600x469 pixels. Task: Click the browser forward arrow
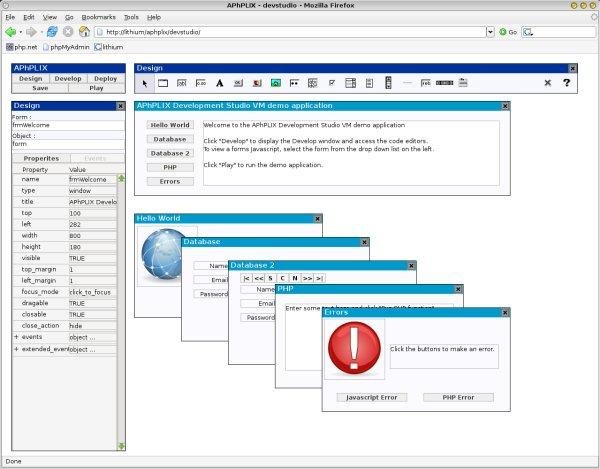pyautogui.click(x=31, y=32)
